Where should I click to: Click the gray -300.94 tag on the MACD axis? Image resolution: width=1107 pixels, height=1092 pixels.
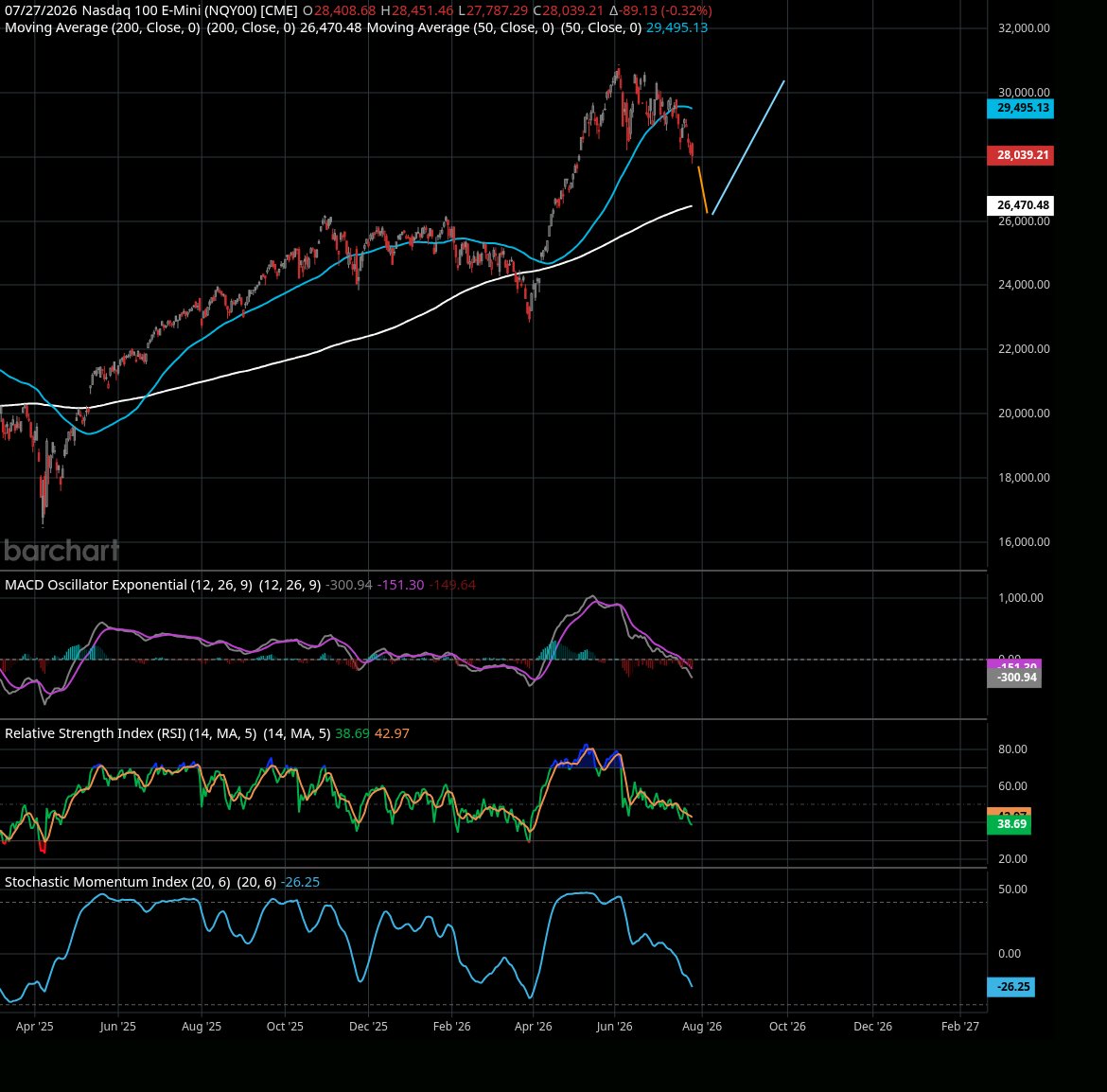[x=1014, y=678]
